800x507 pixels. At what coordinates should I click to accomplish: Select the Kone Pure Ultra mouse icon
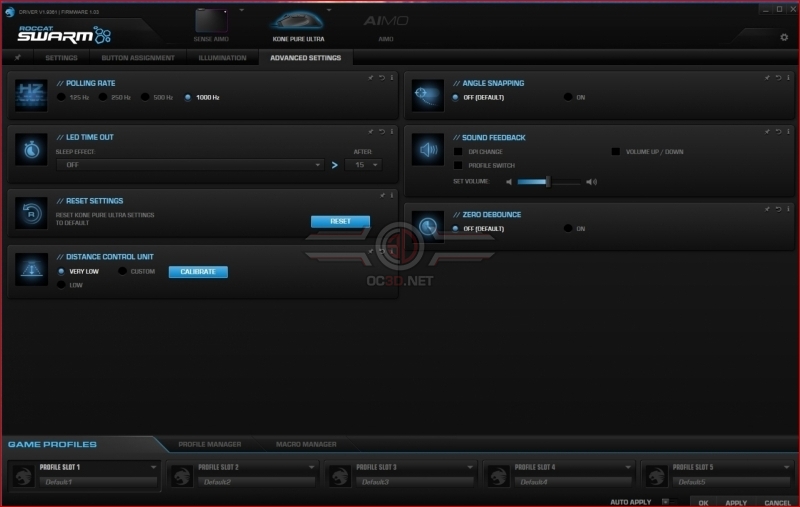click(298, 20)
